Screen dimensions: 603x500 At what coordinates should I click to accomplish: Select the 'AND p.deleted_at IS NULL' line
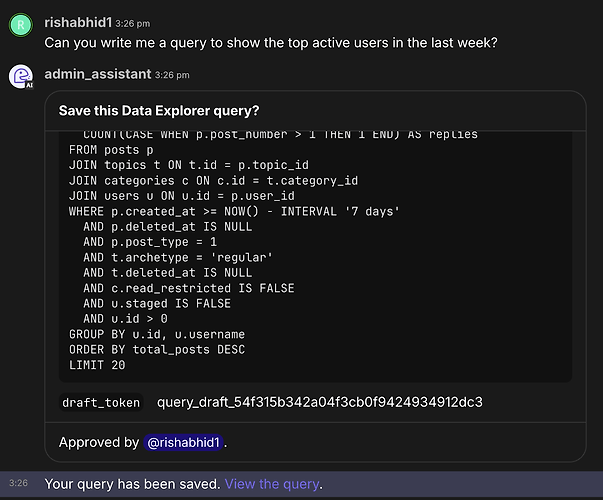point(168,227)
